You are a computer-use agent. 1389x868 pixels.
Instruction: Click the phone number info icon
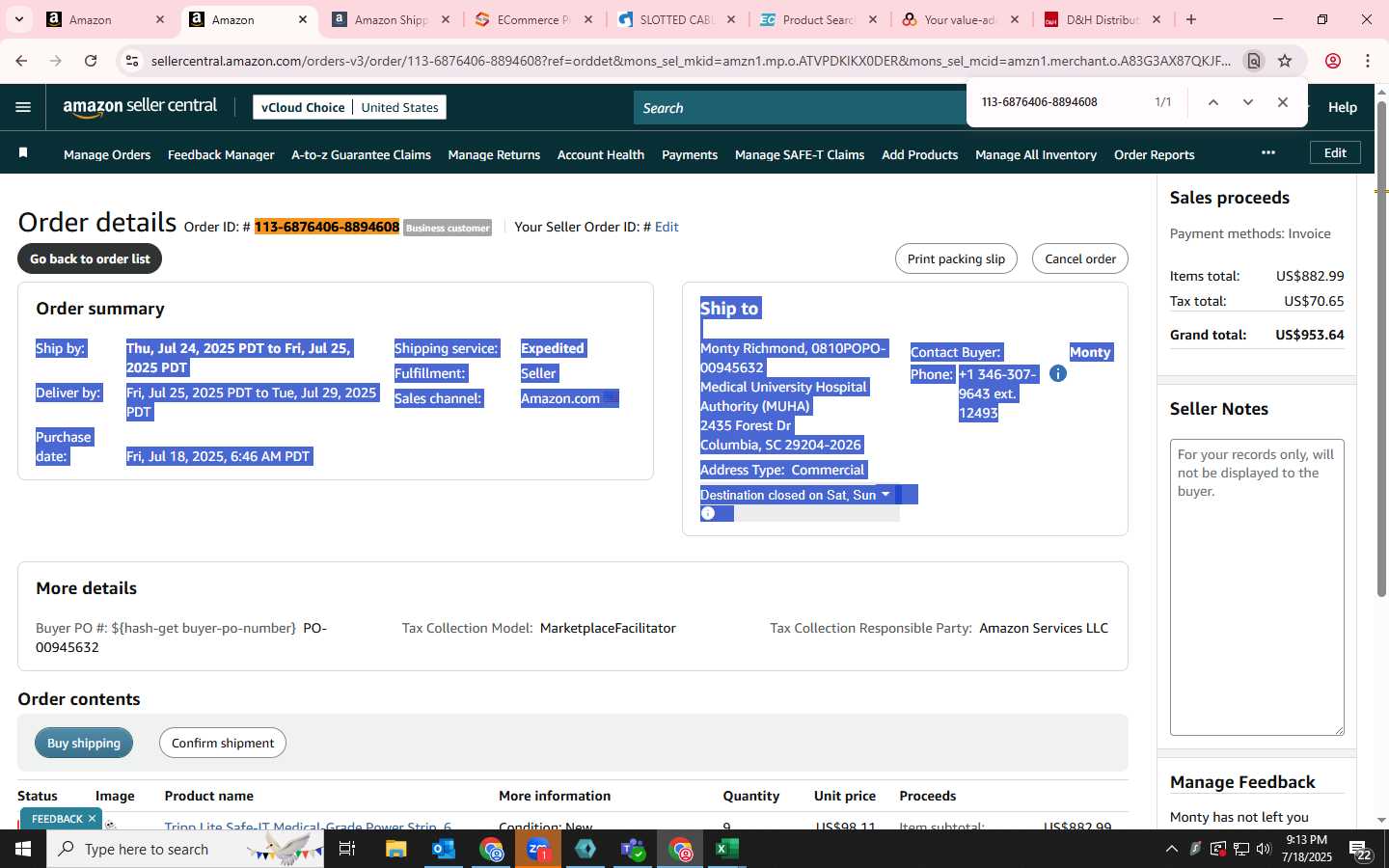tap(1058, 373)
